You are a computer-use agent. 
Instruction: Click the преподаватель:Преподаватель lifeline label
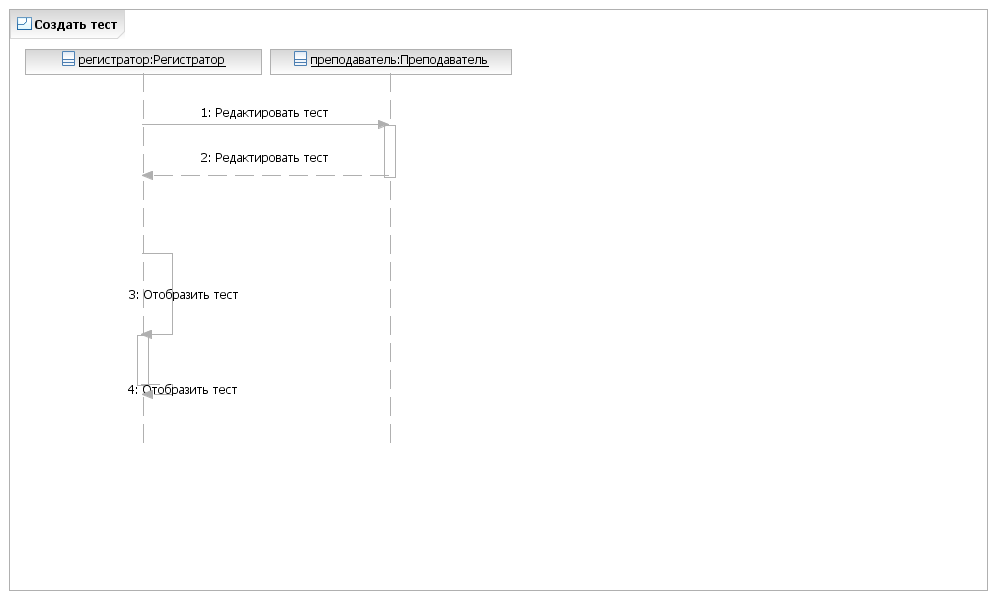click(399, 60)
